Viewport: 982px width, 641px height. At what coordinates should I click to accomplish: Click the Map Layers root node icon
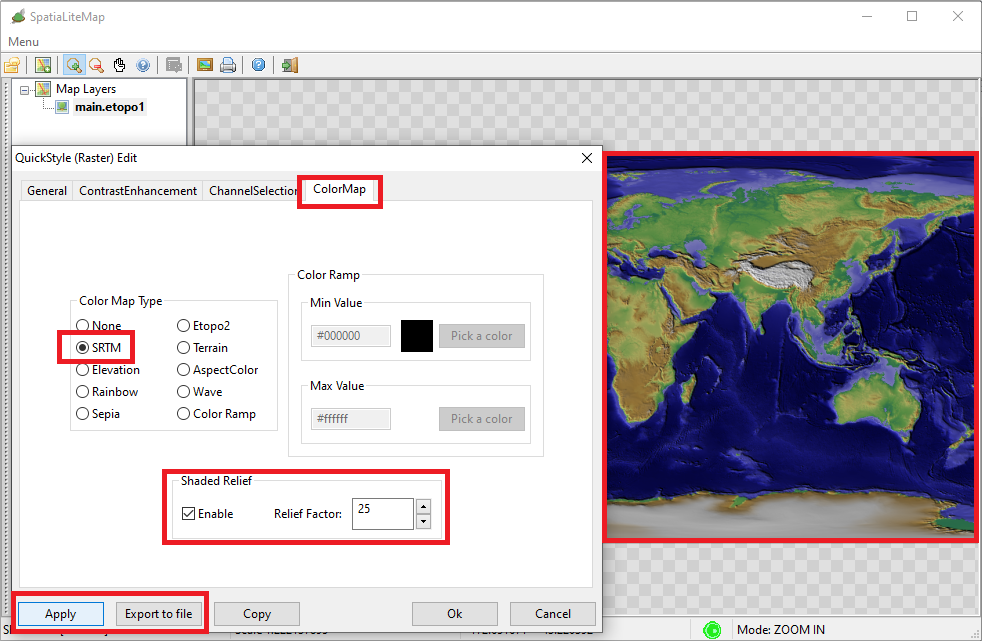pos(43,89)
